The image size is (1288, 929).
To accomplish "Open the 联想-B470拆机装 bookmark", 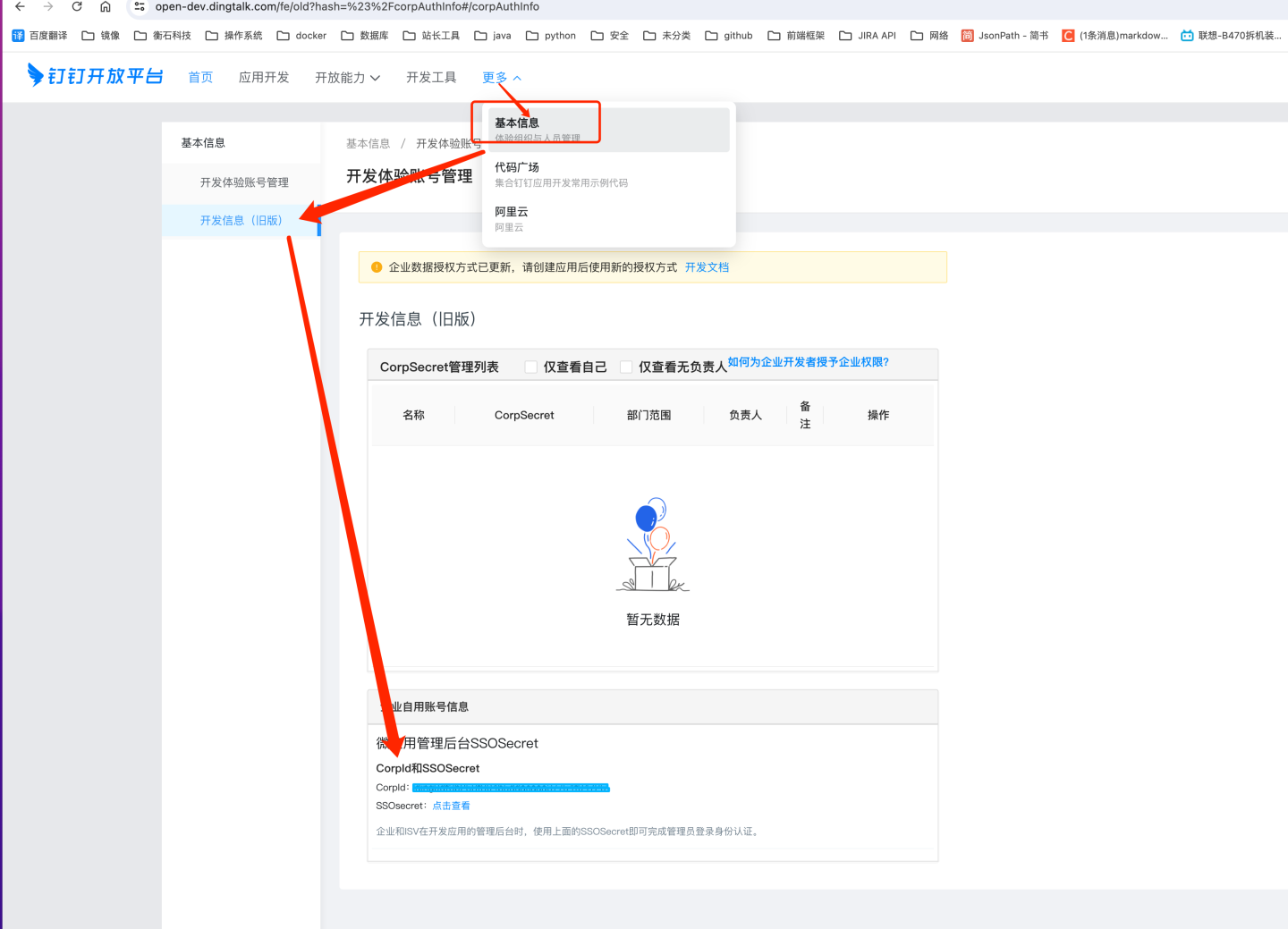I will 1231,36.
